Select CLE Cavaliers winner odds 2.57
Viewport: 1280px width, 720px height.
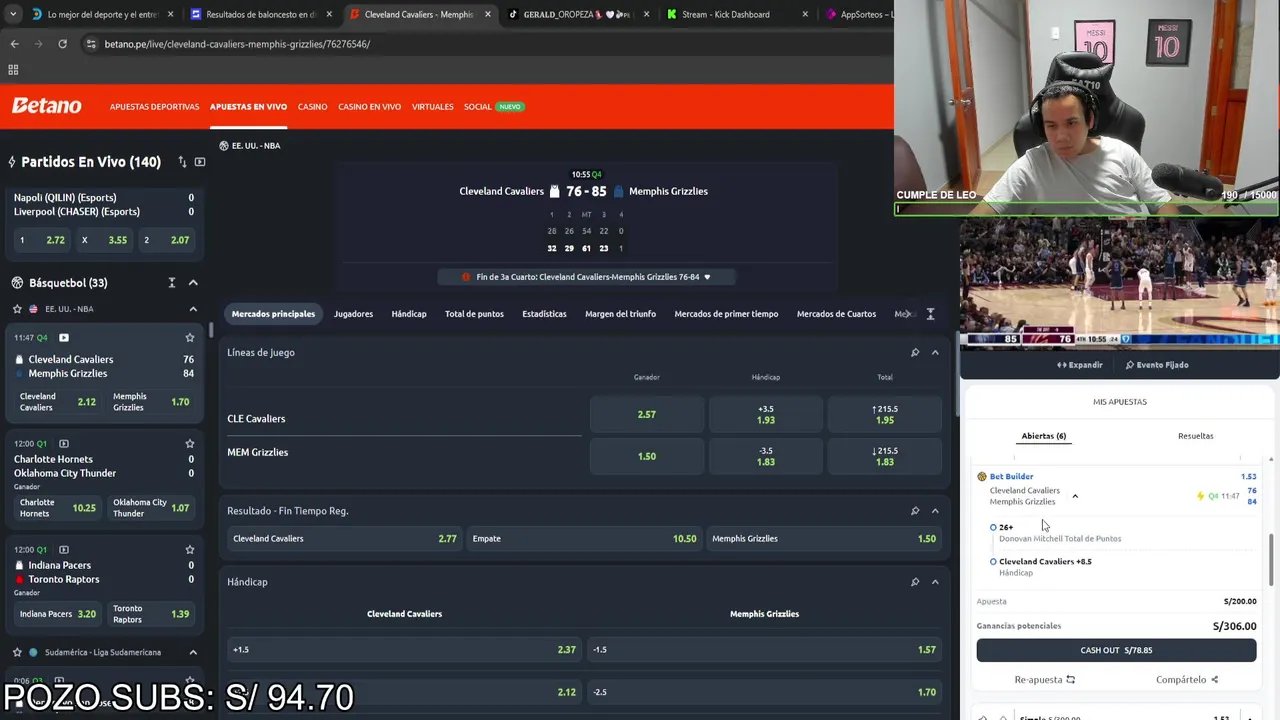[x=647, y=414]
